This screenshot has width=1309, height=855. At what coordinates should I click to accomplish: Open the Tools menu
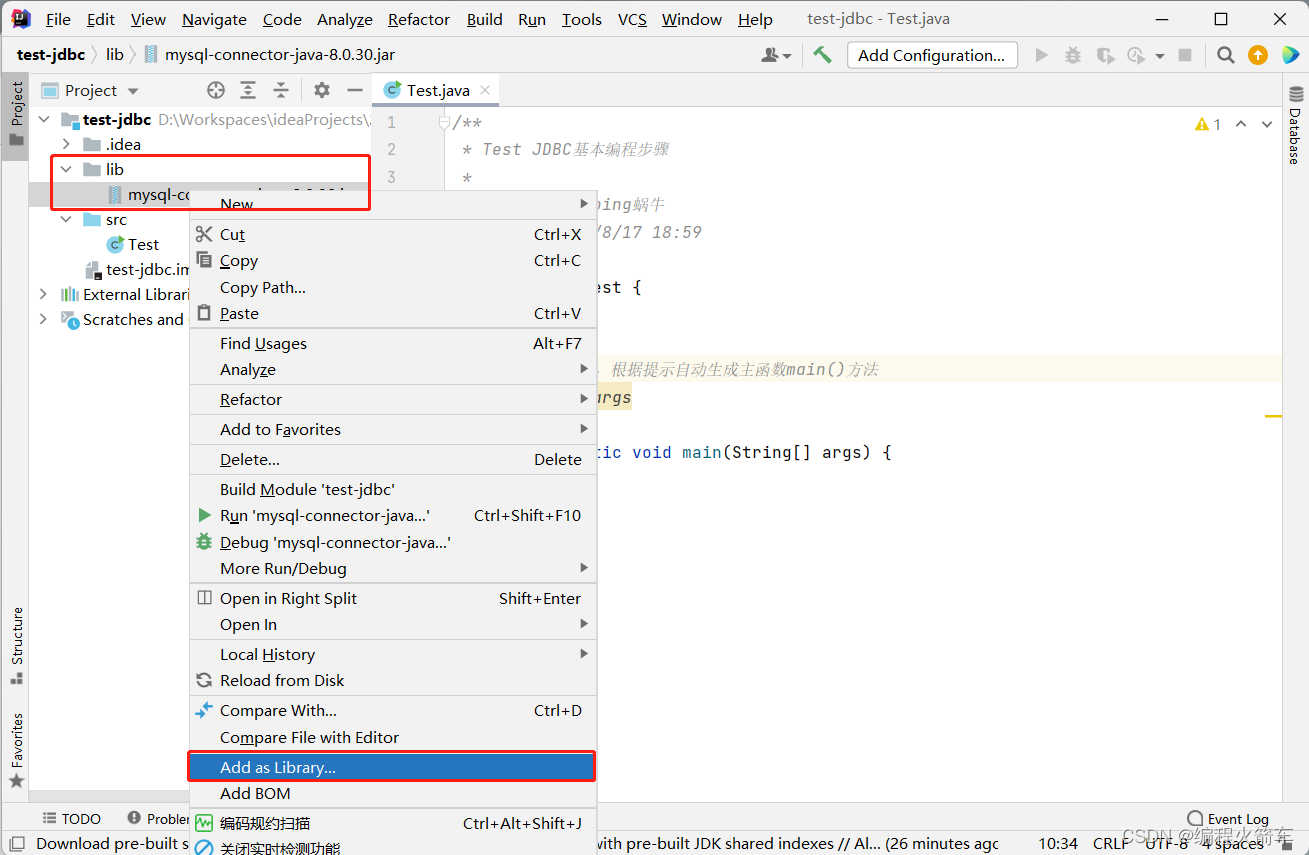581,19
